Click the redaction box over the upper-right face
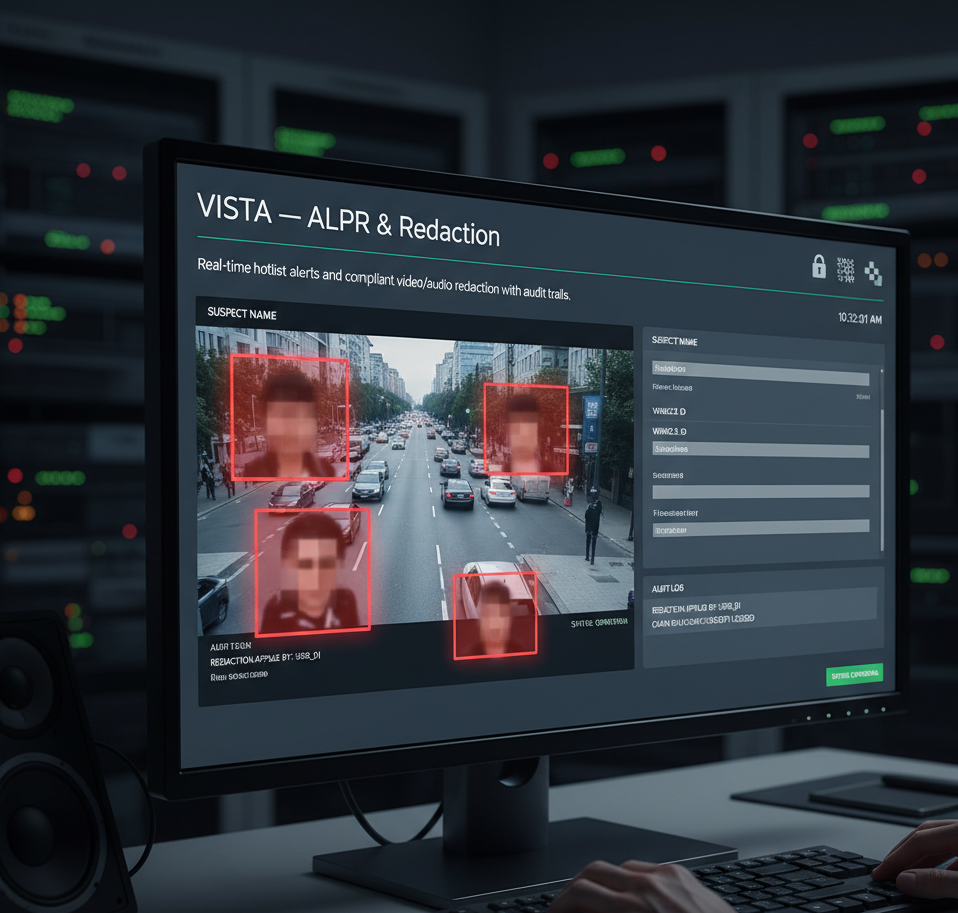This screenshot has width=958, height=913. 524,428
